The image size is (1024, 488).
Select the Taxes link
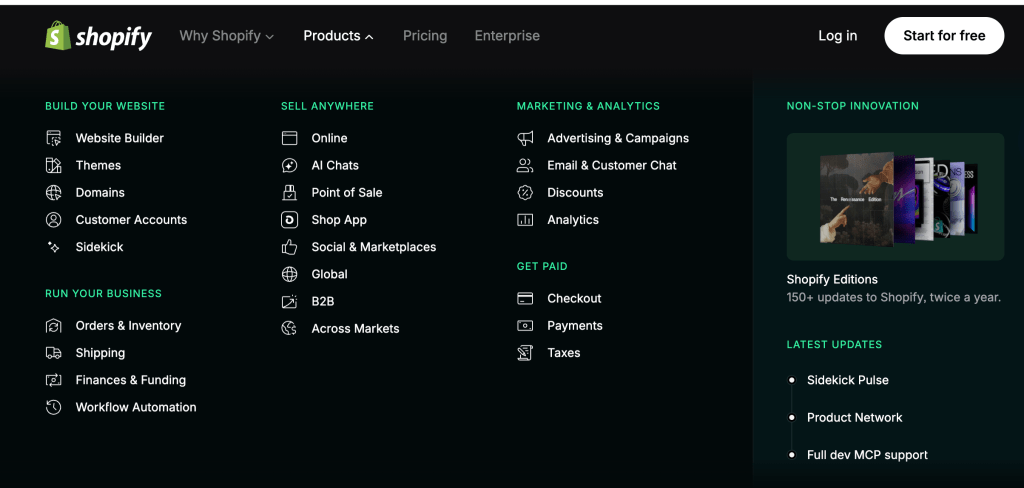click(564, 353)
